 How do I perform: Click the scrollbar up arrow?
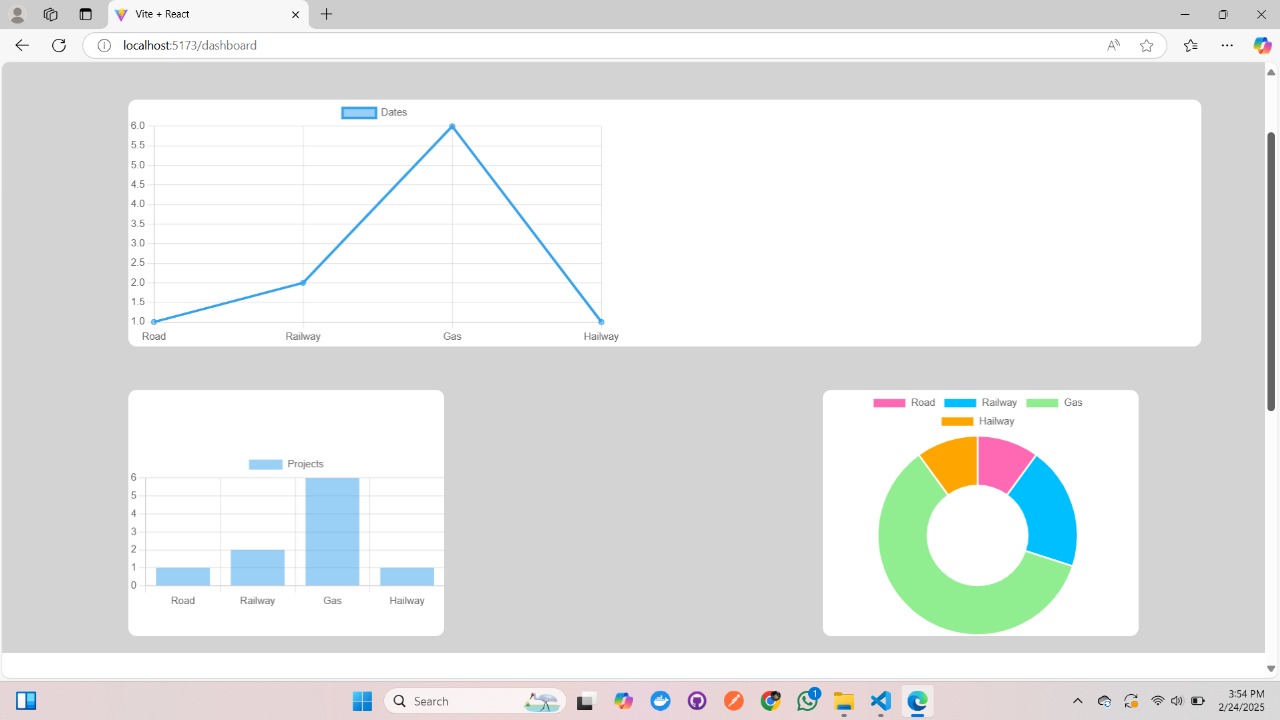tap(1271, 72)
